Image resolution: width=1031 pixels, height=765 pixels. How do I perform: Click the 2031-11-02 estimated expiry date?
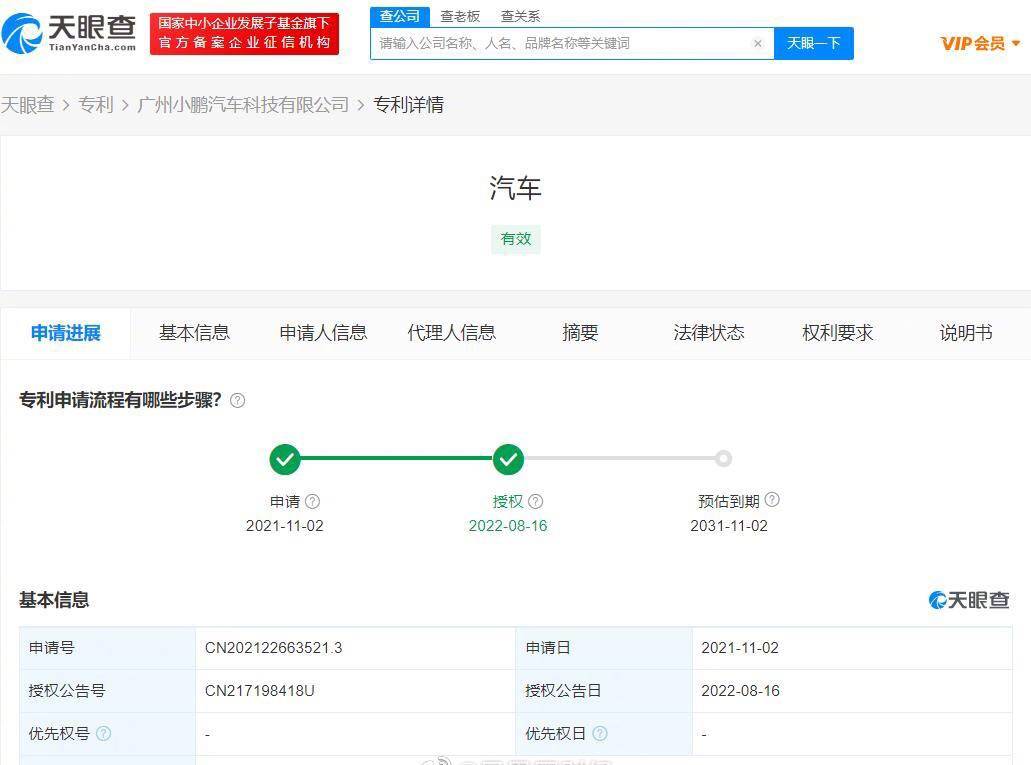[x=729, y=526]
